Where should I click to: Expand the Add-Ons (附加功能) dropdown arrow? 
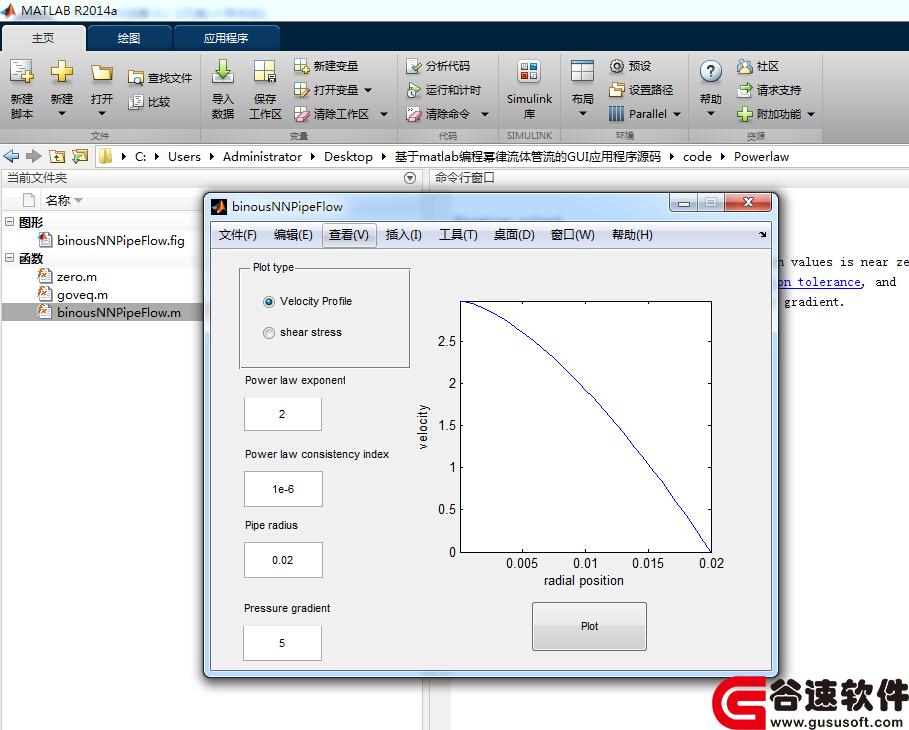[x=811, y=114]
